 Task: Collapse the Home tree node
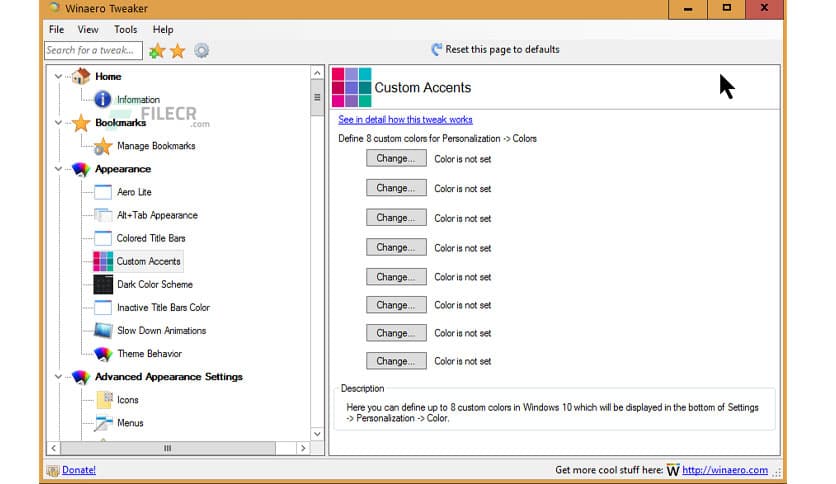tap(58, 77)
